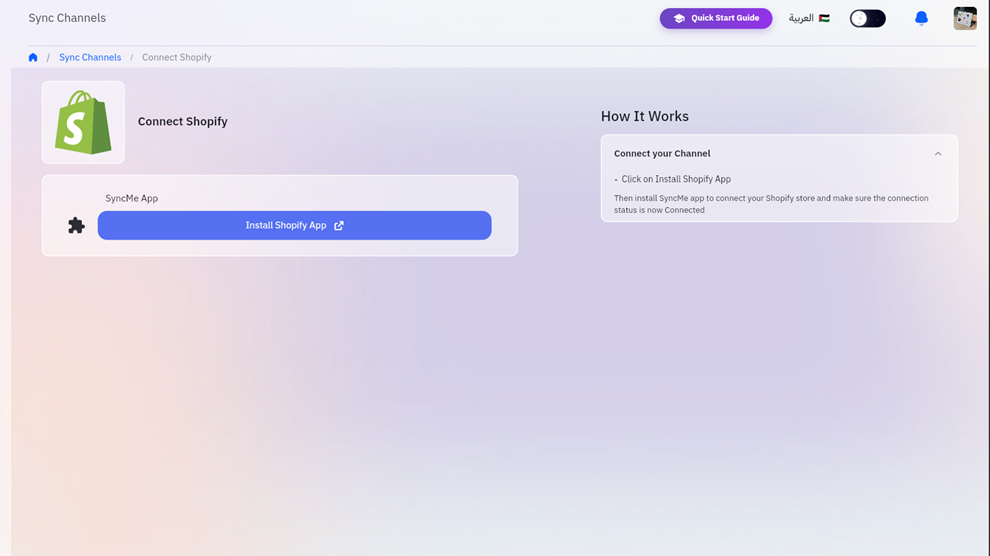Click the home icon in the breadcrumb
Viewport: 990px width, 556px height.
point(33,58)
